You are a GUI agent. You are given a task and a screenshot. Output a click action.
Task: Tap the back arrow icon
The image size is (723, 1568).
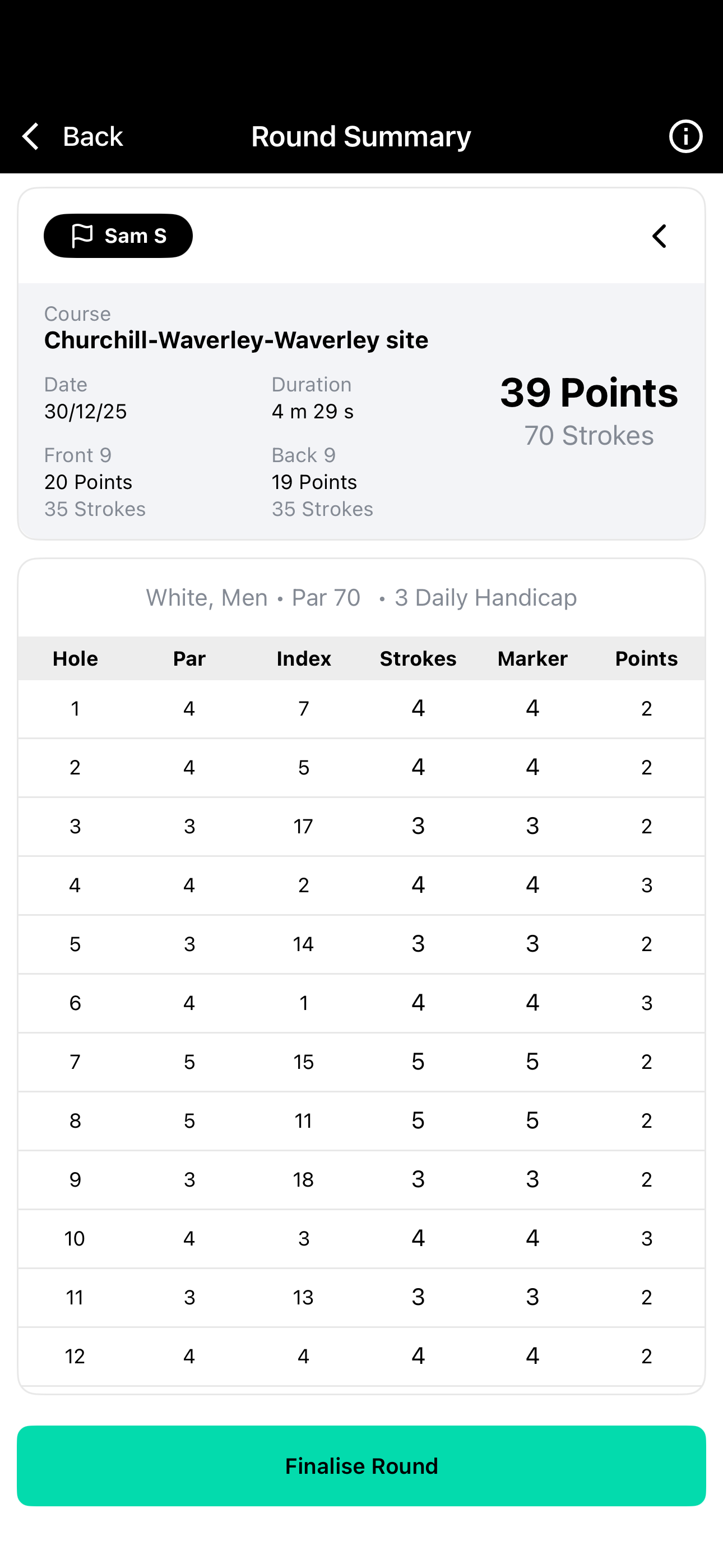[30, 136]
